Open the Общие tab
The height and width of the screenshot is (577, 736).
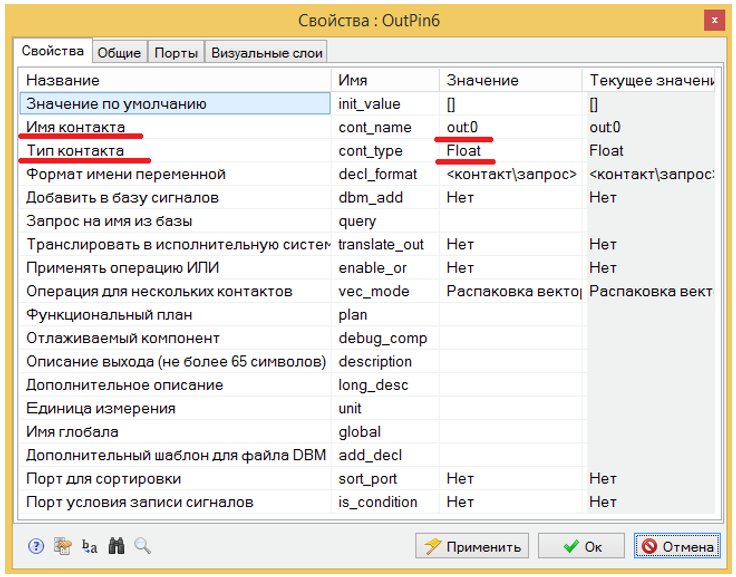119,53
